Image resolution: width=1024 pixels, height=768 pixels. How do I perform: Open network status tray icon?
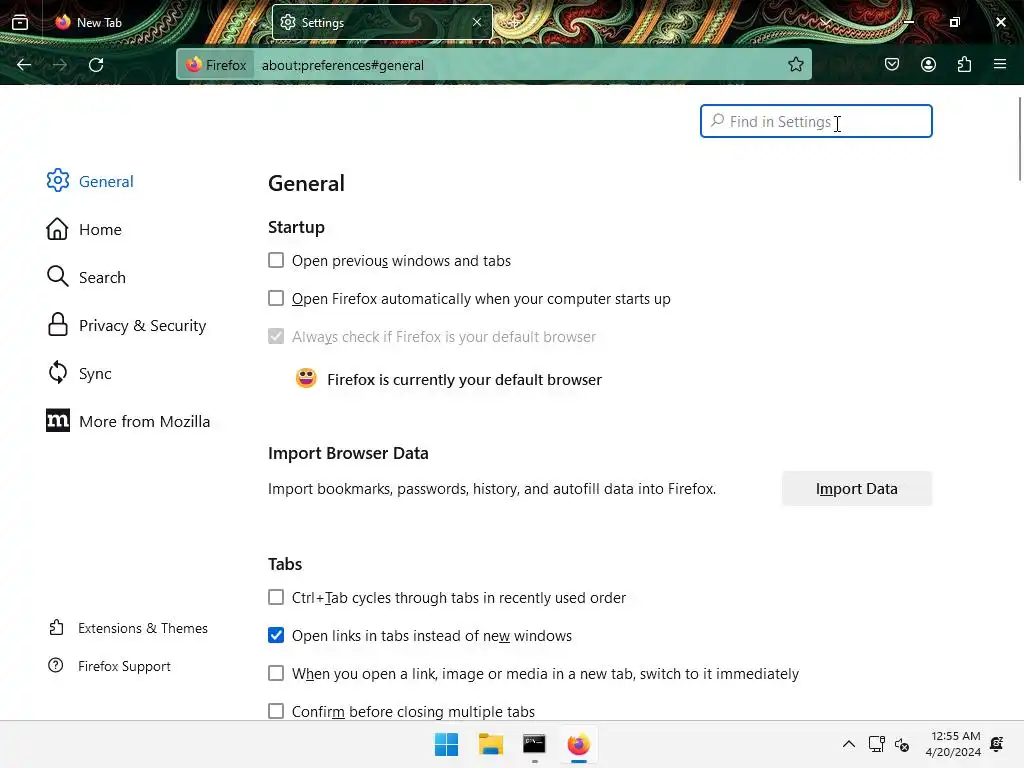876,744
